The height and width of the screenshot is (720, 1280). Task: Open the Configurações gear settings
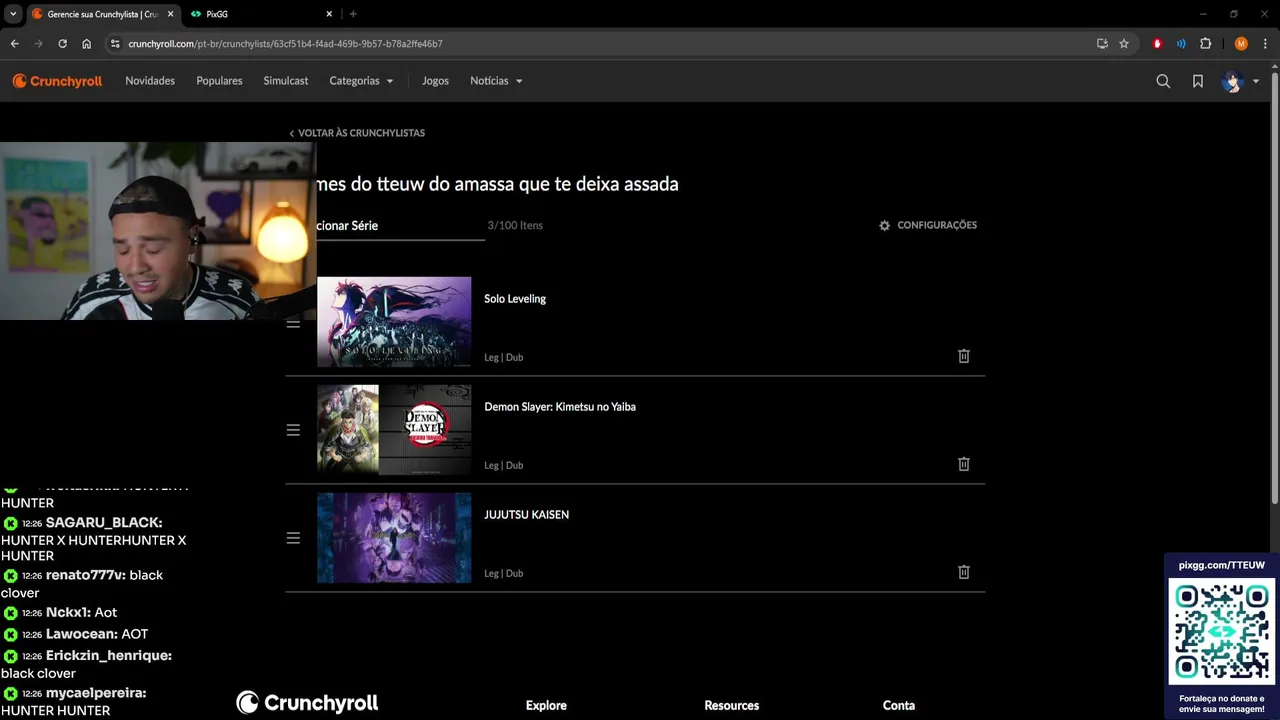(927, 225)
